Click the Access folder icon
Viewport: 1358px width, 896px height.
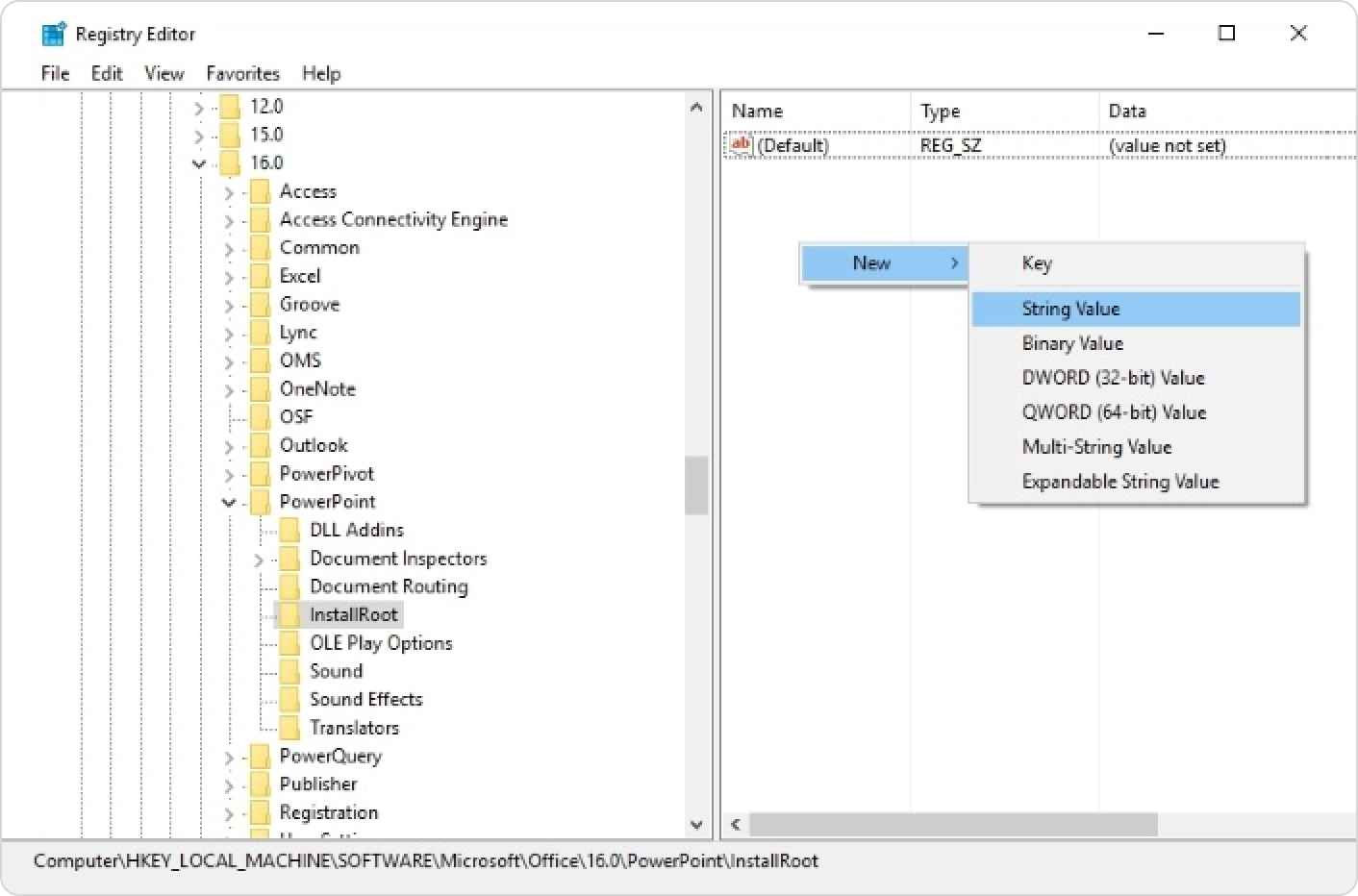tap(259, 191)
